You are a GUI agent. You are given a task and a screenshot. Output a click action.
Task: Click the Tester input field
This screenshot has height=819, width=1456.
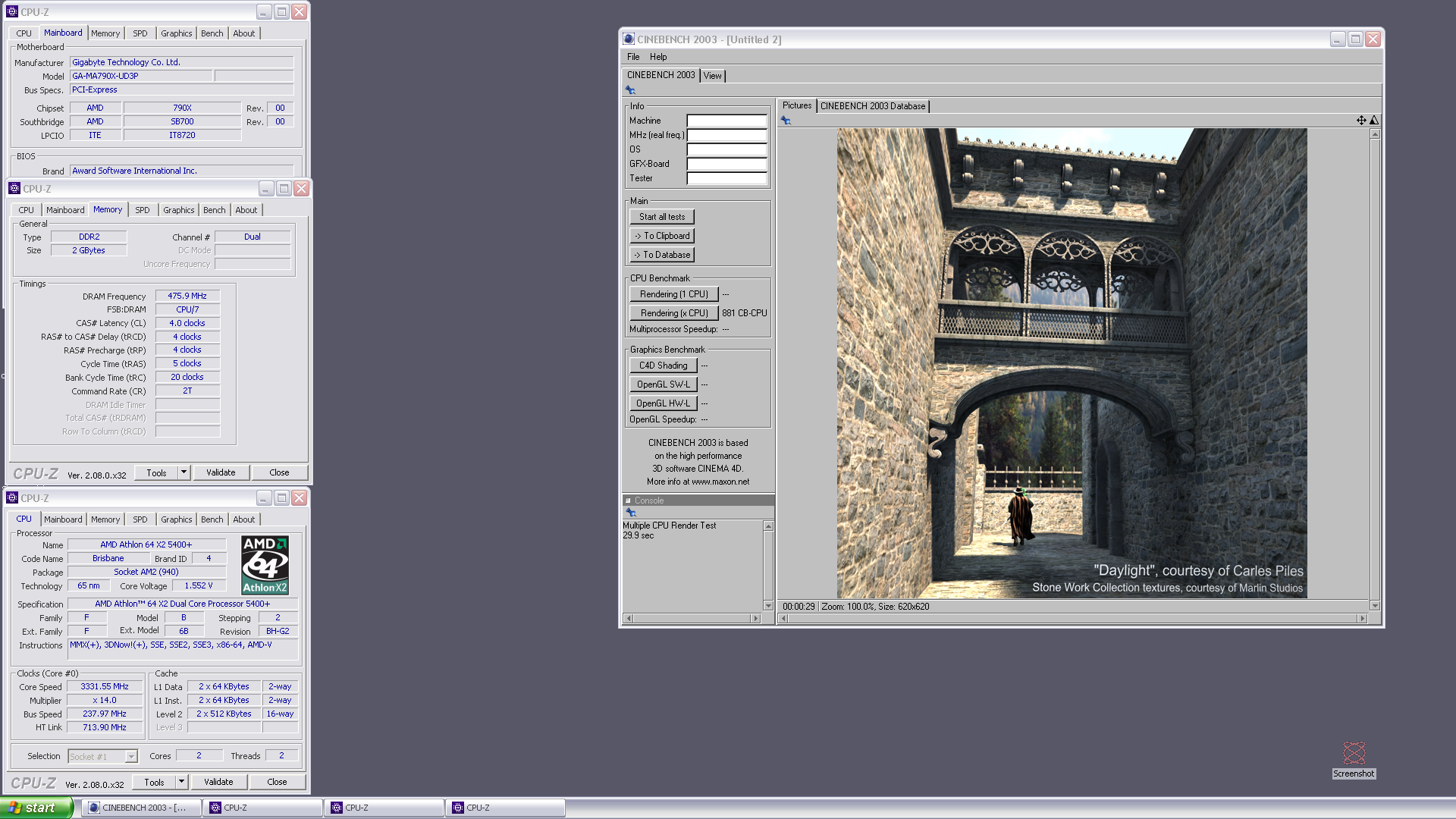(726, 178)
